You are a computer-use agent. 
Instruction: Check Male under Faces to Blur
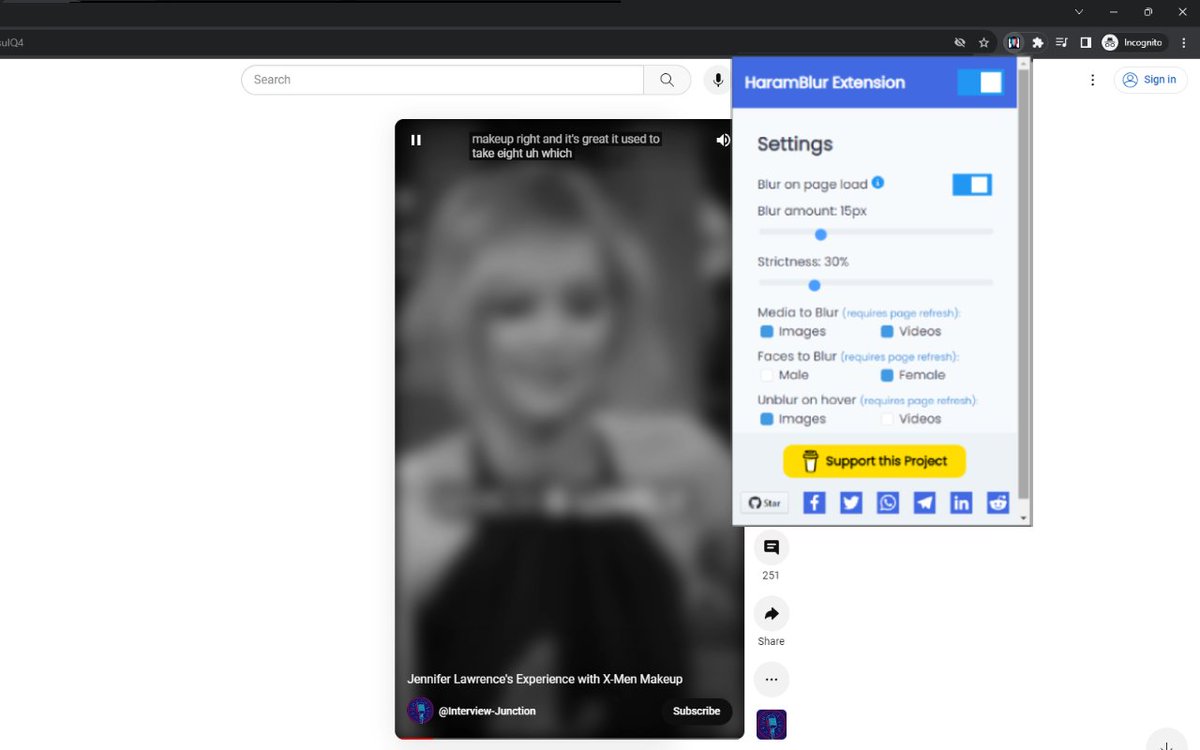[x=767, y=375]
